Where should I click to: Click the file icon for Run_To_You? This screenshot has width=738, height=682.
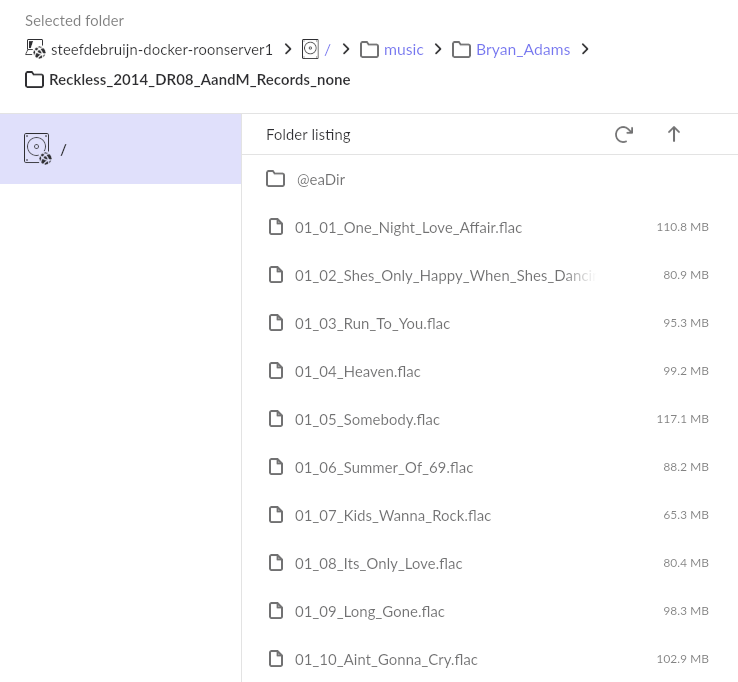[x=276, y=322]
